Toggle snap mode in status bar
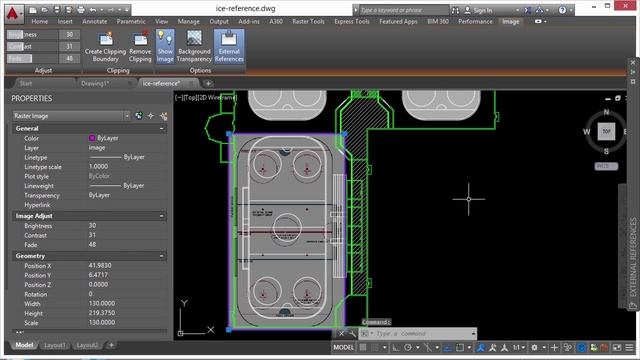 click(x=374, y=347)
